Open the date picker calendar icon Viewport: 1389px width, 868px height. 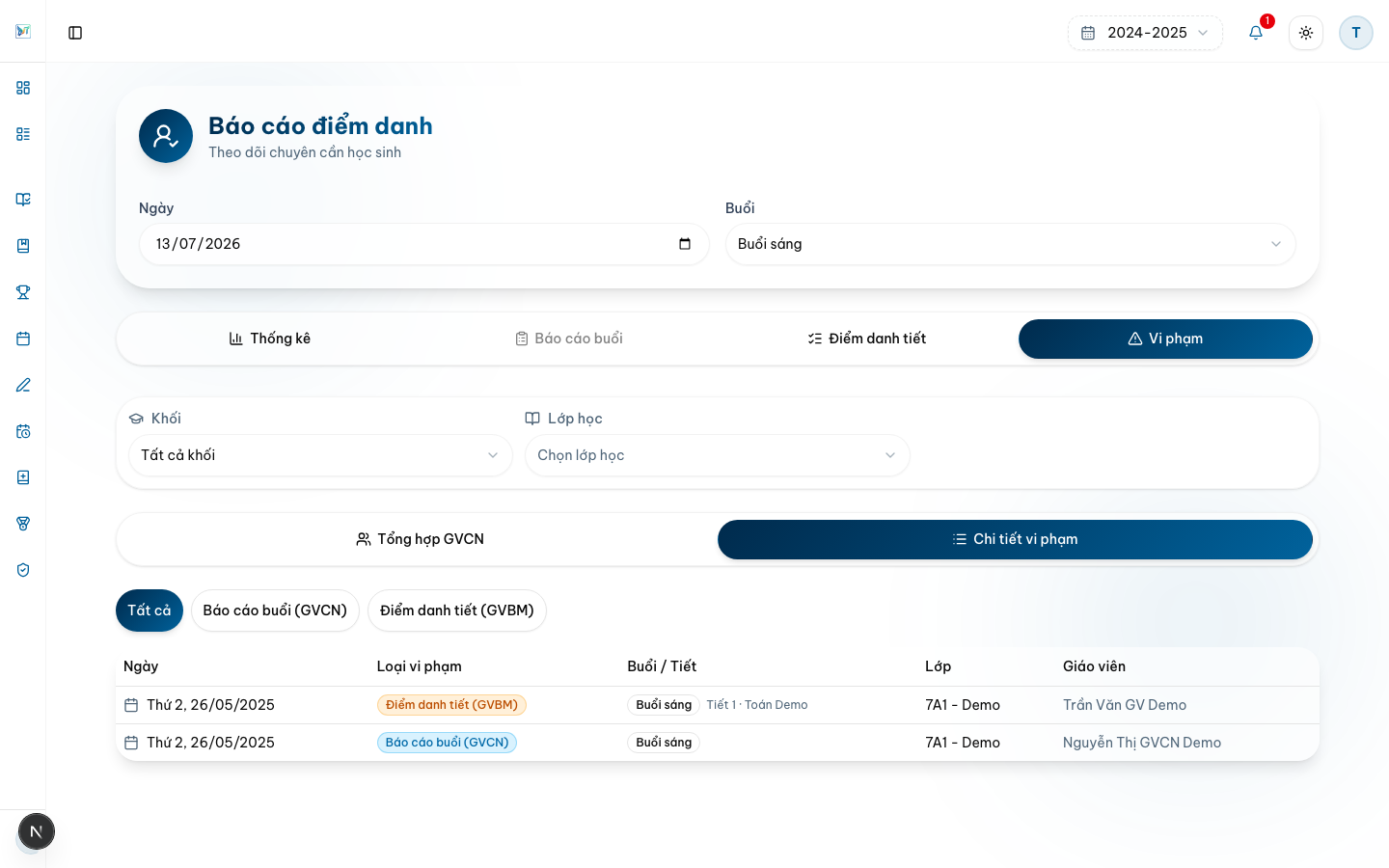(x=685, y=244)
